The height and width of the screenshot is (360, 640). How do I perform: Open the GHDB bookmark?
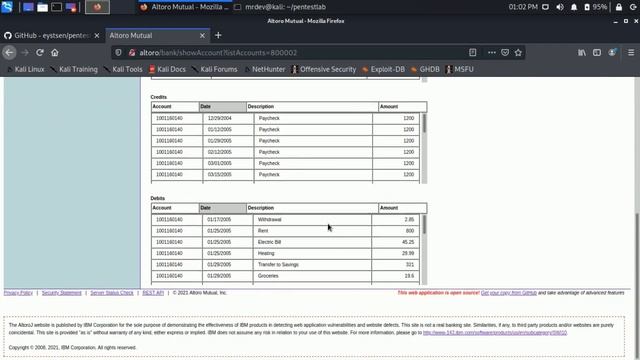click(x=425, y=69)
